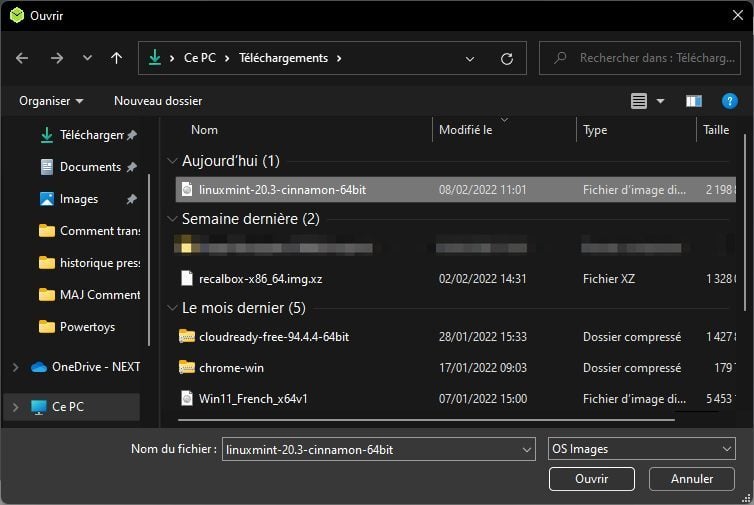Viewport: 754px width, 505px height.
Task: Sort files by the Taille column
Action: [716, 130]
